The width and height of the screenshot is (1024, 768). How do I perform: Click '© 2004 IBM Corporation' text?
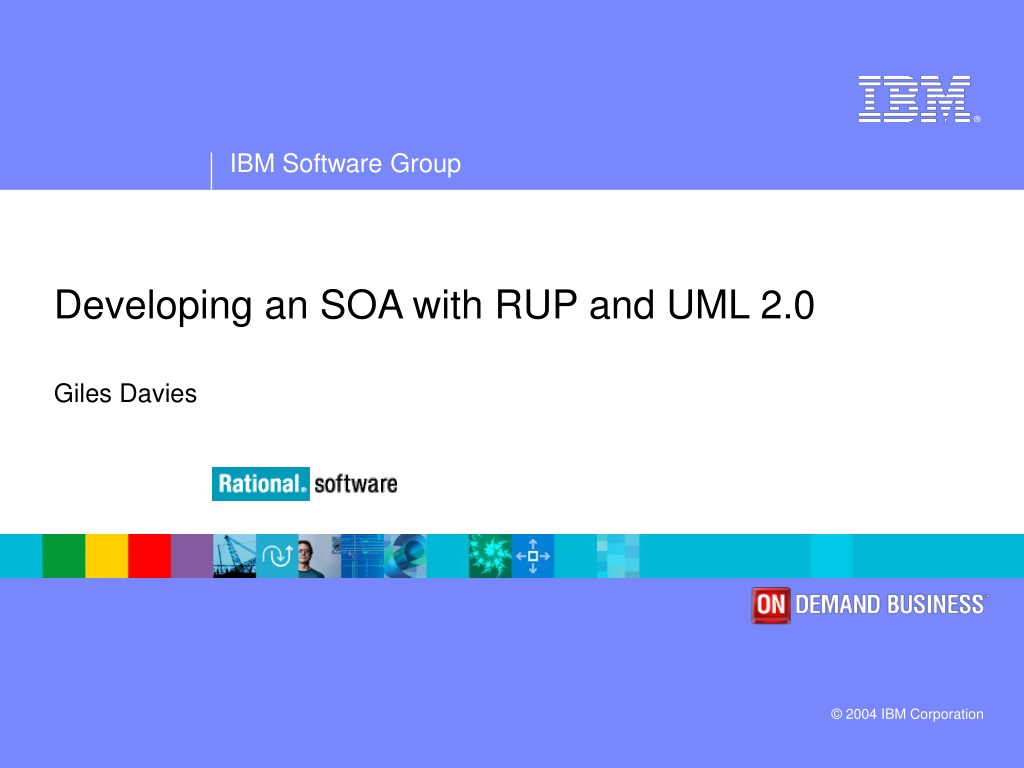[x=907, y=714]
